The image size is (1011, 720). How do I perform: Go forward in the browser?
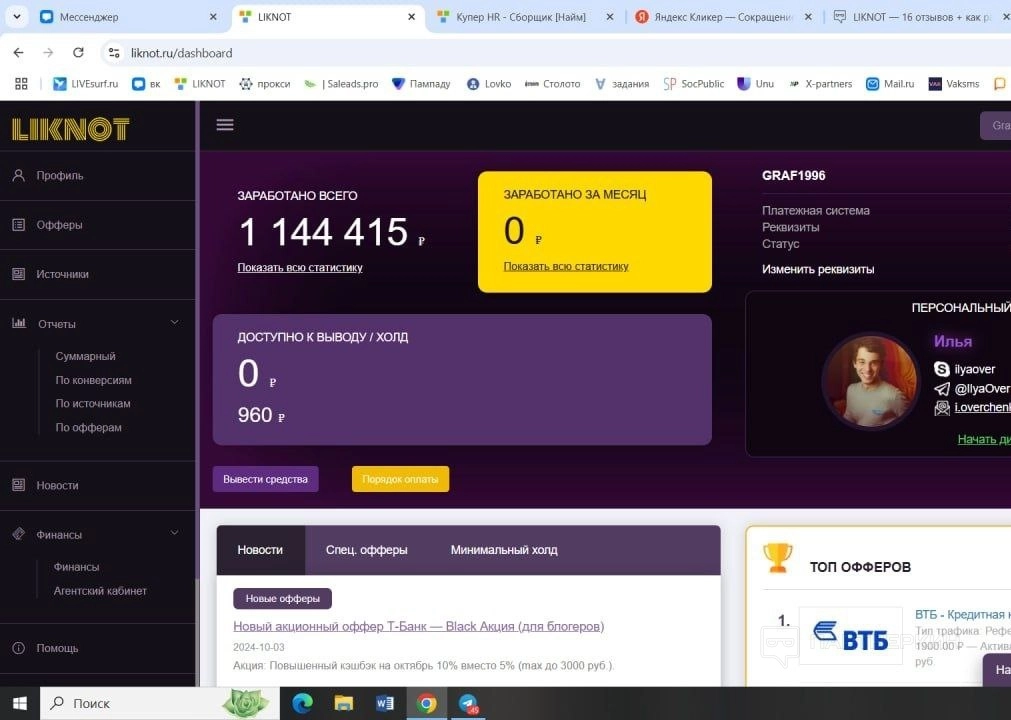pyautogui.click(x=48, y=53)
